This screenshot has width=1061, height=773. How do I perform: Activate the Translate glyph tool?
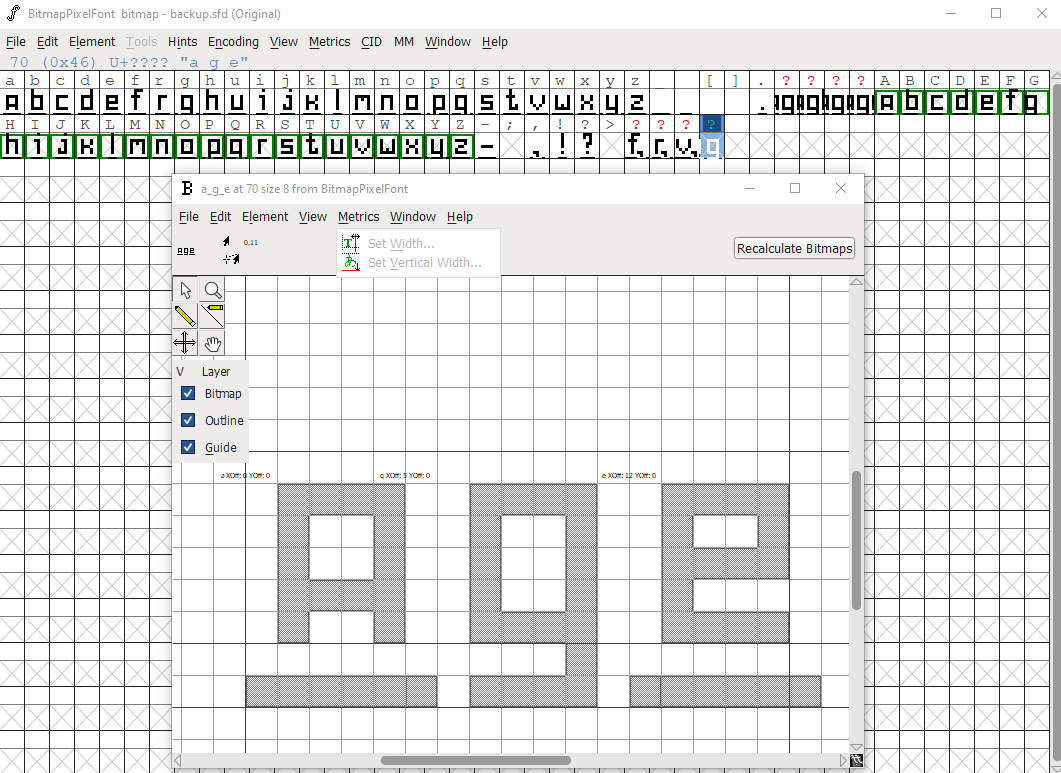(x=185, y=342)
